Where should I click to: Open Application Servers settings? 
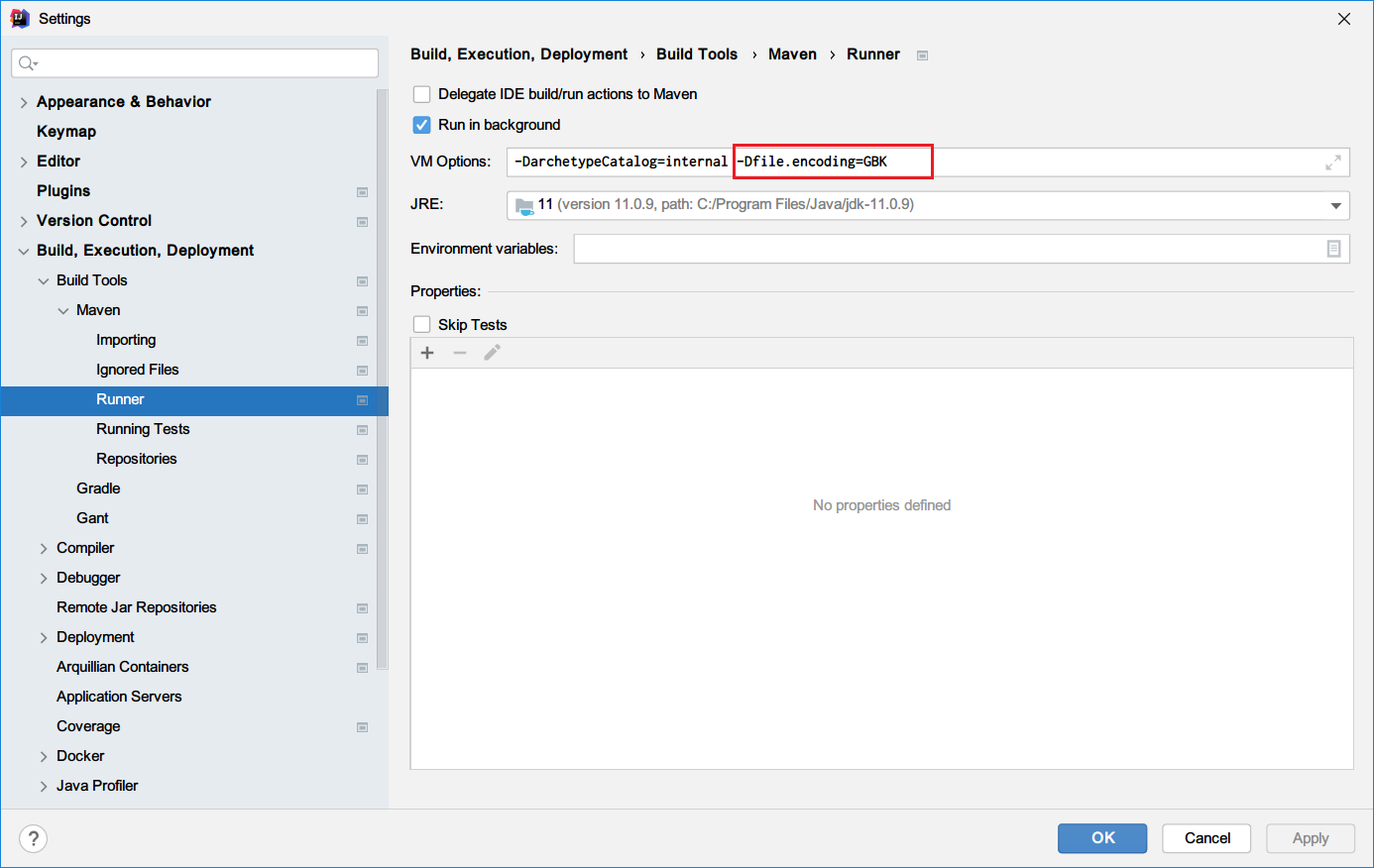tap(119, 697)
